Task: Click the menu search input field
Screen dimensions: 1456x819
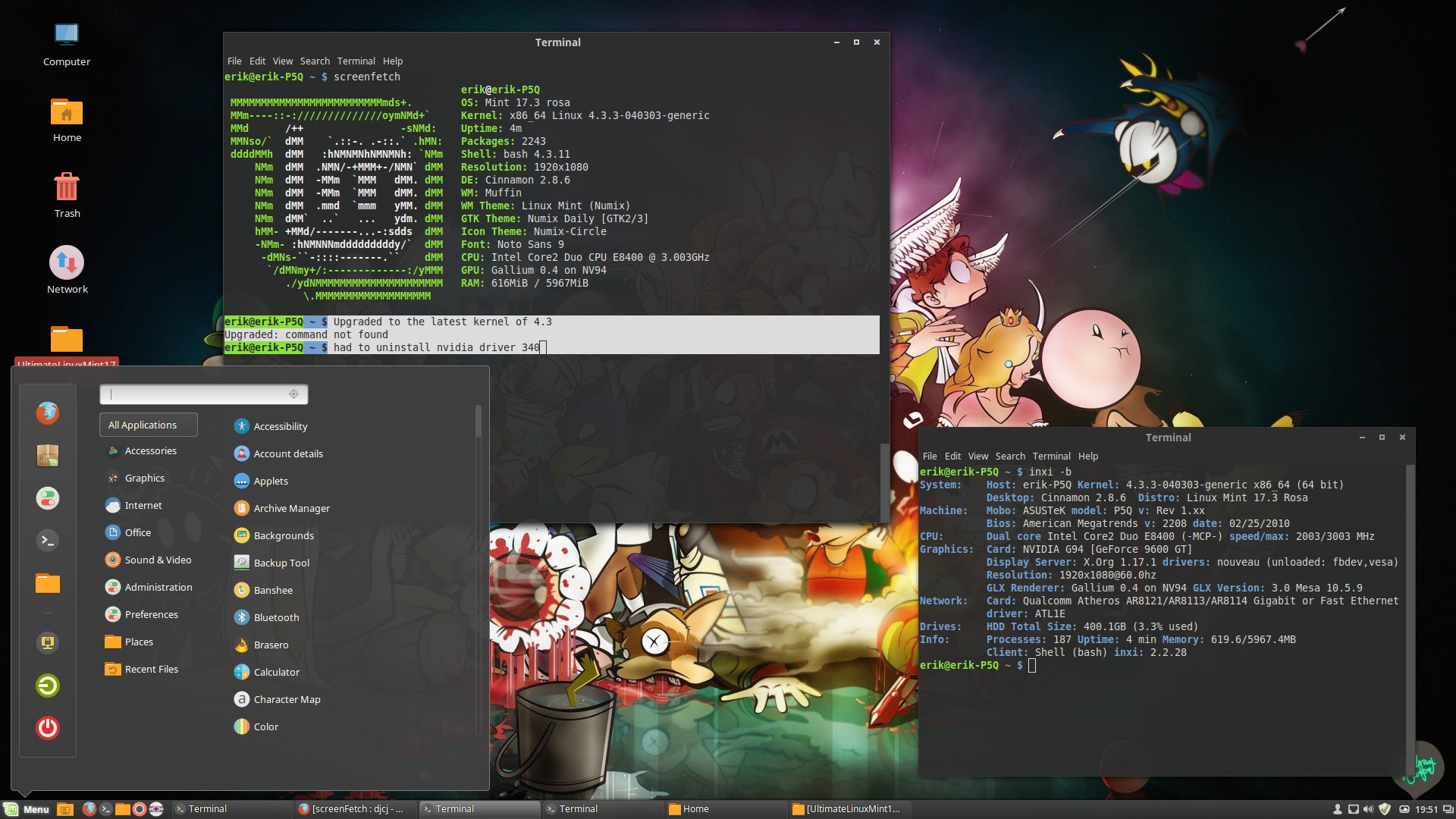Action: [203, 394]
